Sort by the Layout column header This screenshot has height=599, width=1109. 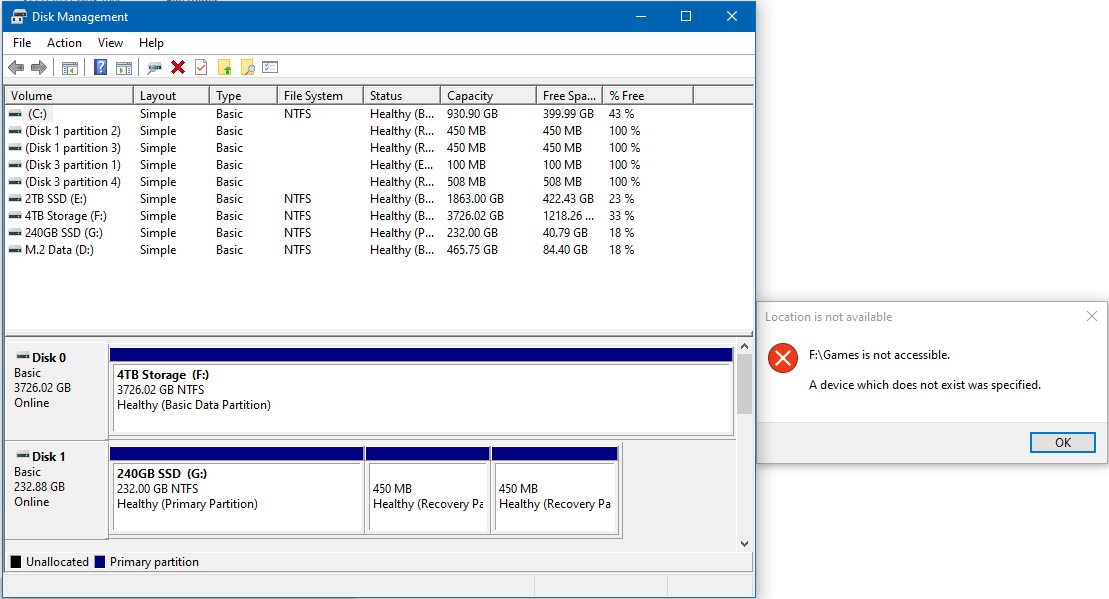[171, 95]
